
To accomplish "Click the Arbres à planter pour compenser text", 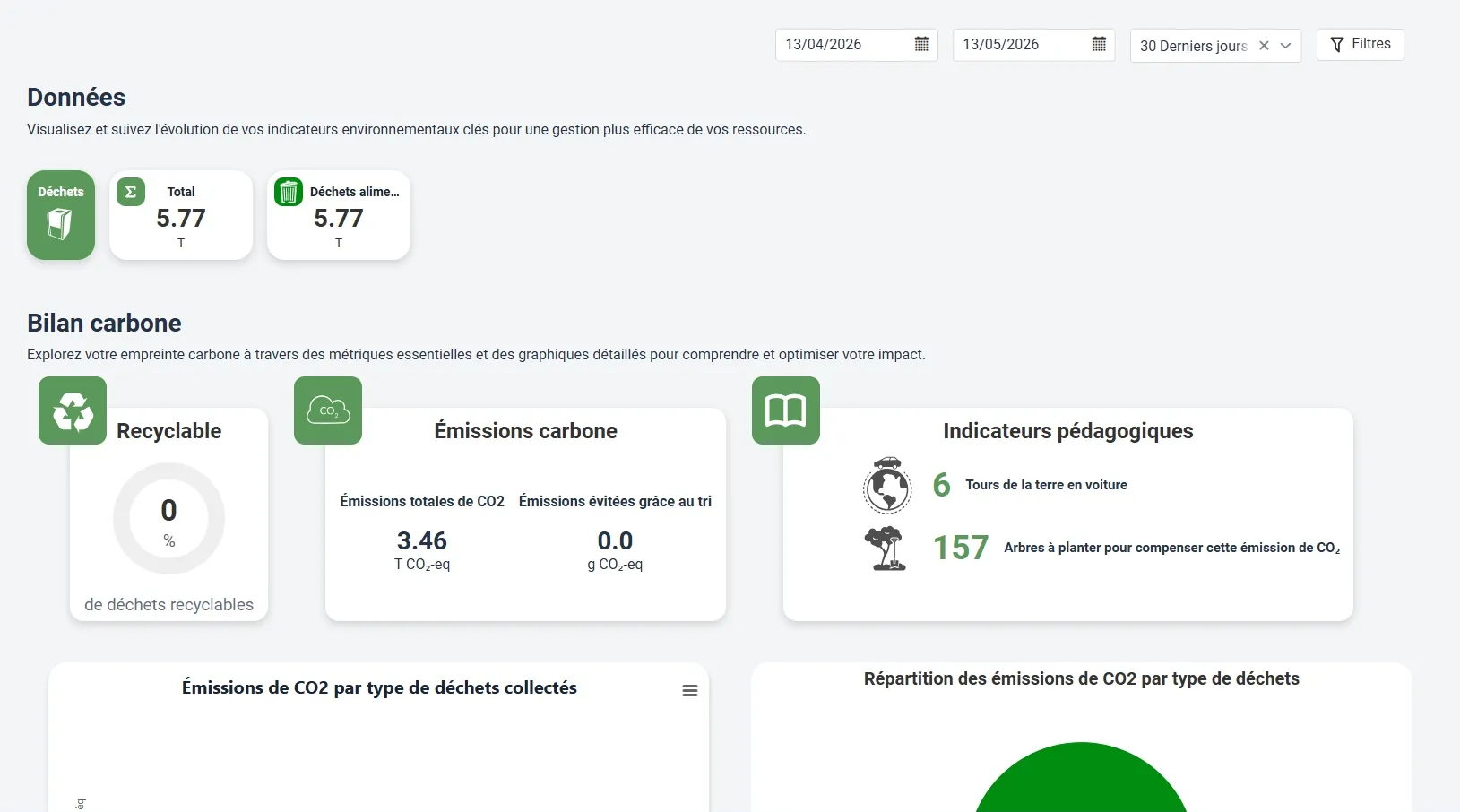I will (1172, 548).
